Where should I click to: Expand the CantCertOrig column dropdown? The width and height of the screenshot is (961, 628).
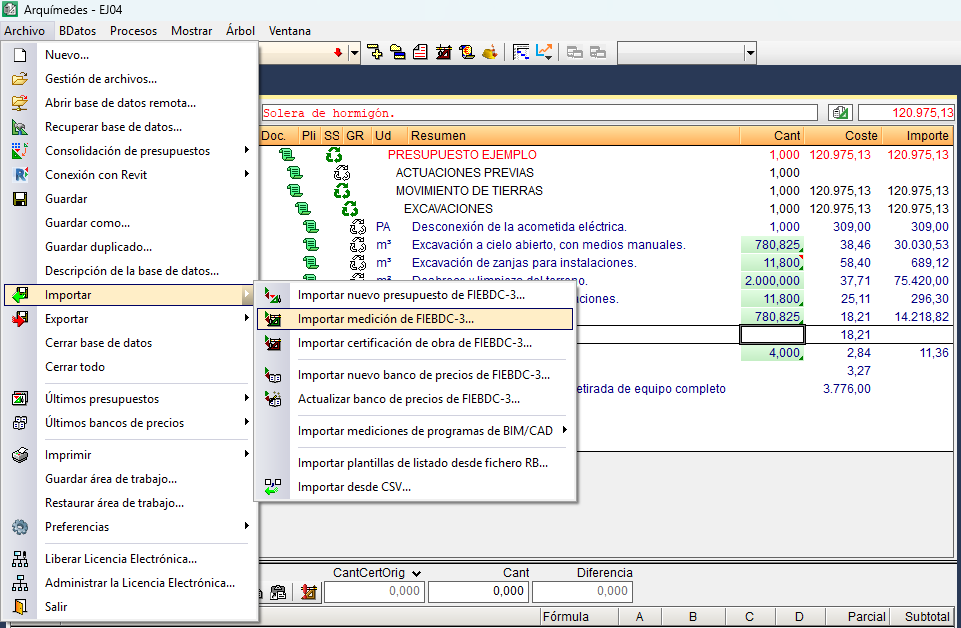pos(415,573)
